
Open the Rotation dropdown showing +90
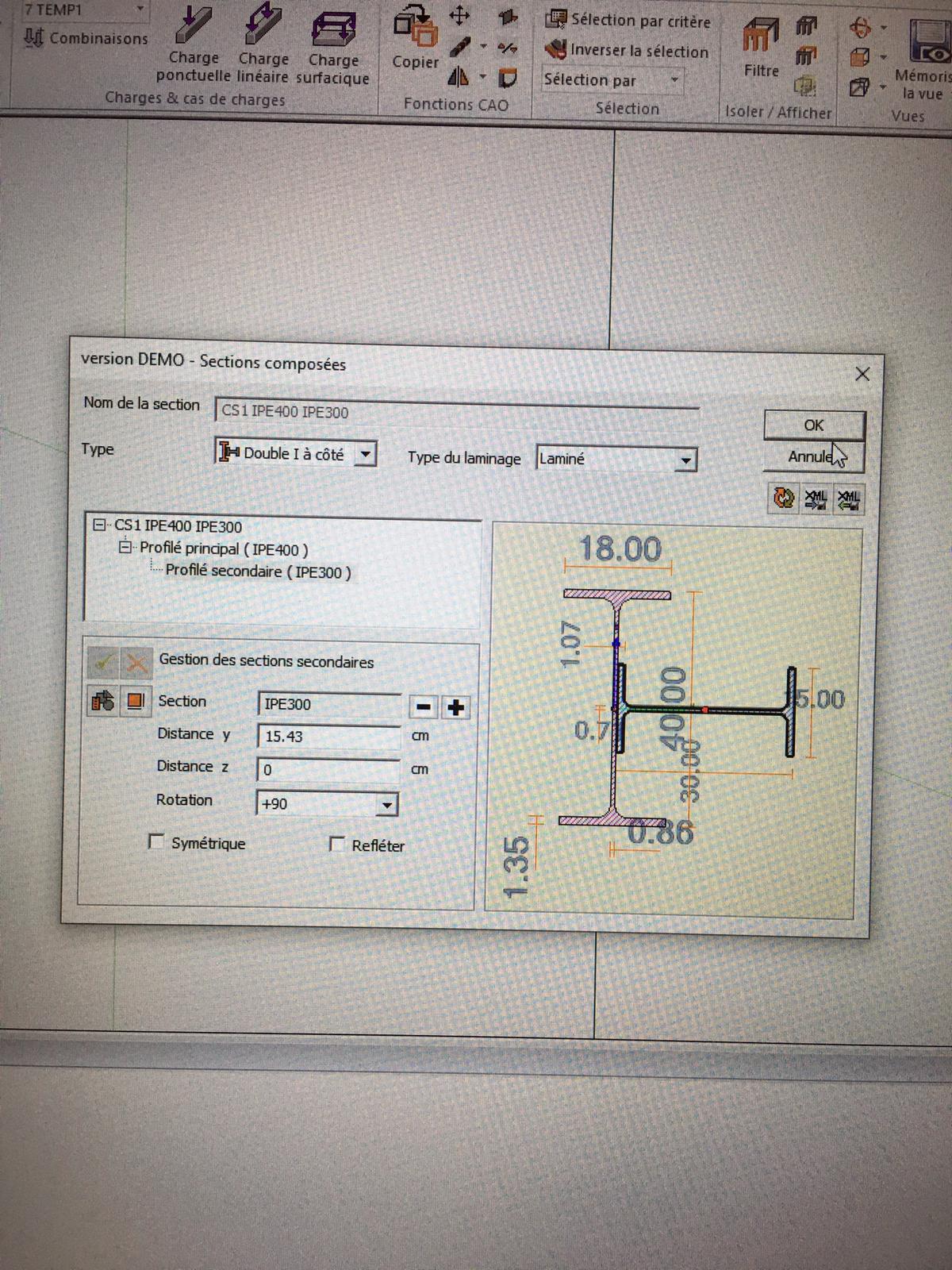click(386, 805)
